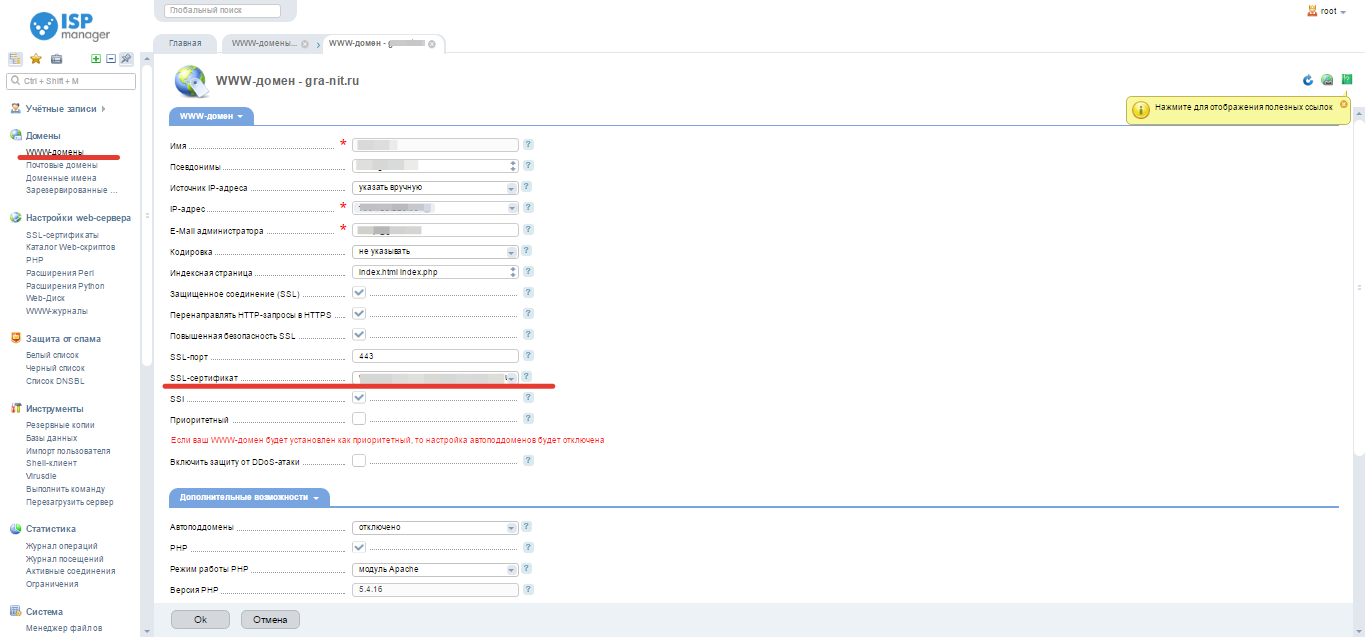Collapse all menu sections with minus icon
This screenshot has height=637, width=1365.
pos(111,59)
